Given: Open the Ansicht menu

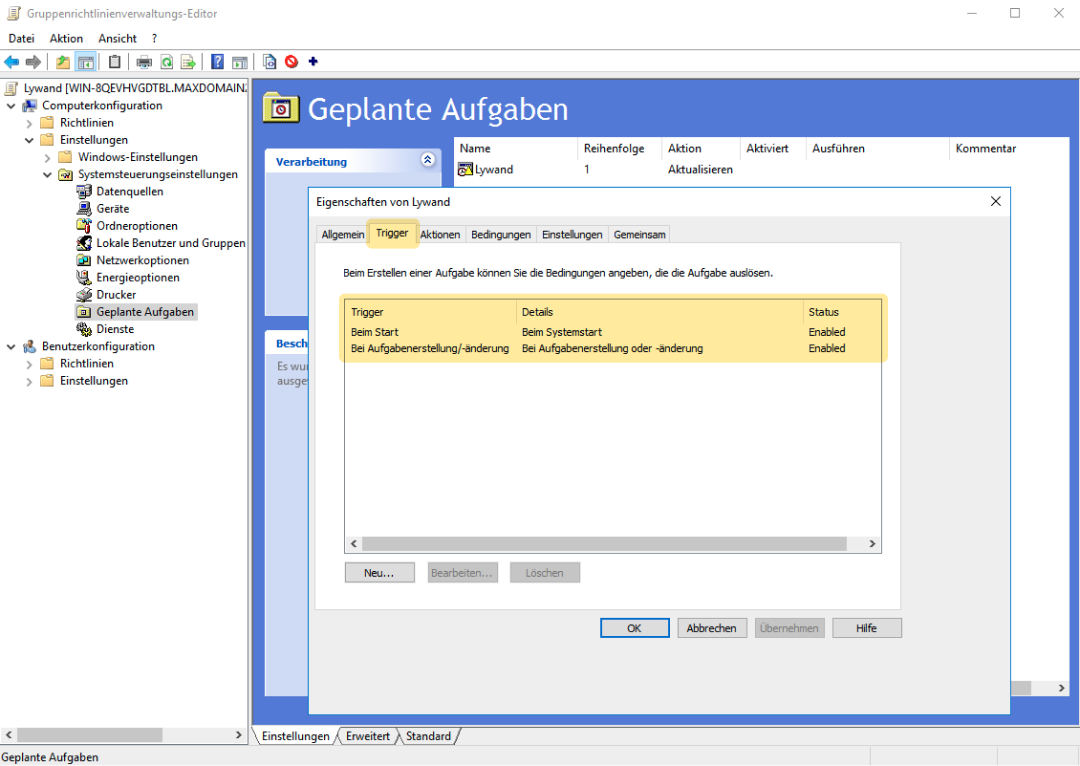Looking at the screenshot, I should [117, 39].
